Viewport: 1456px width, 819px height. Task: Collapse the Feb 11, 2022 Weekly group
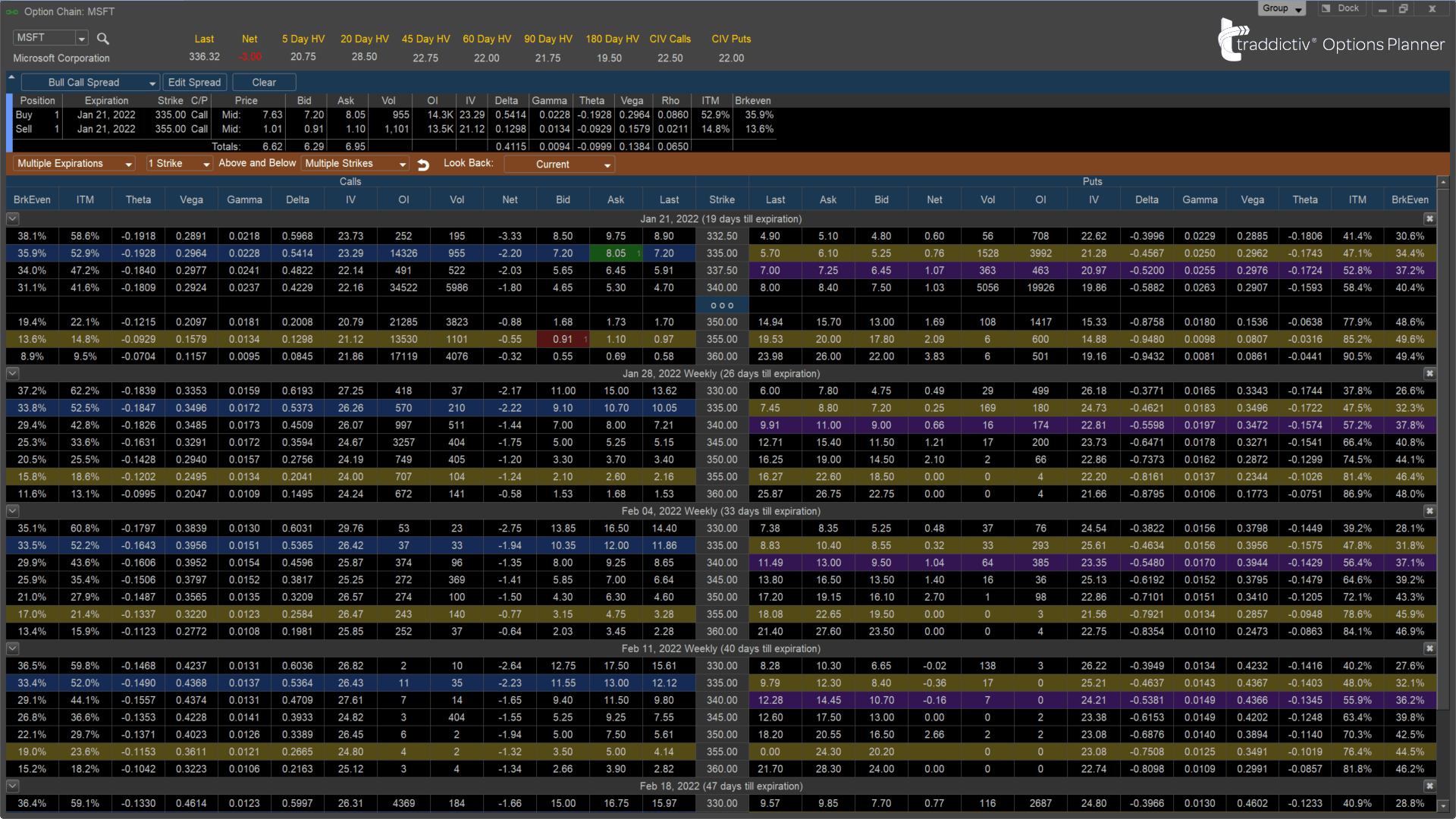tap(13, 649)
